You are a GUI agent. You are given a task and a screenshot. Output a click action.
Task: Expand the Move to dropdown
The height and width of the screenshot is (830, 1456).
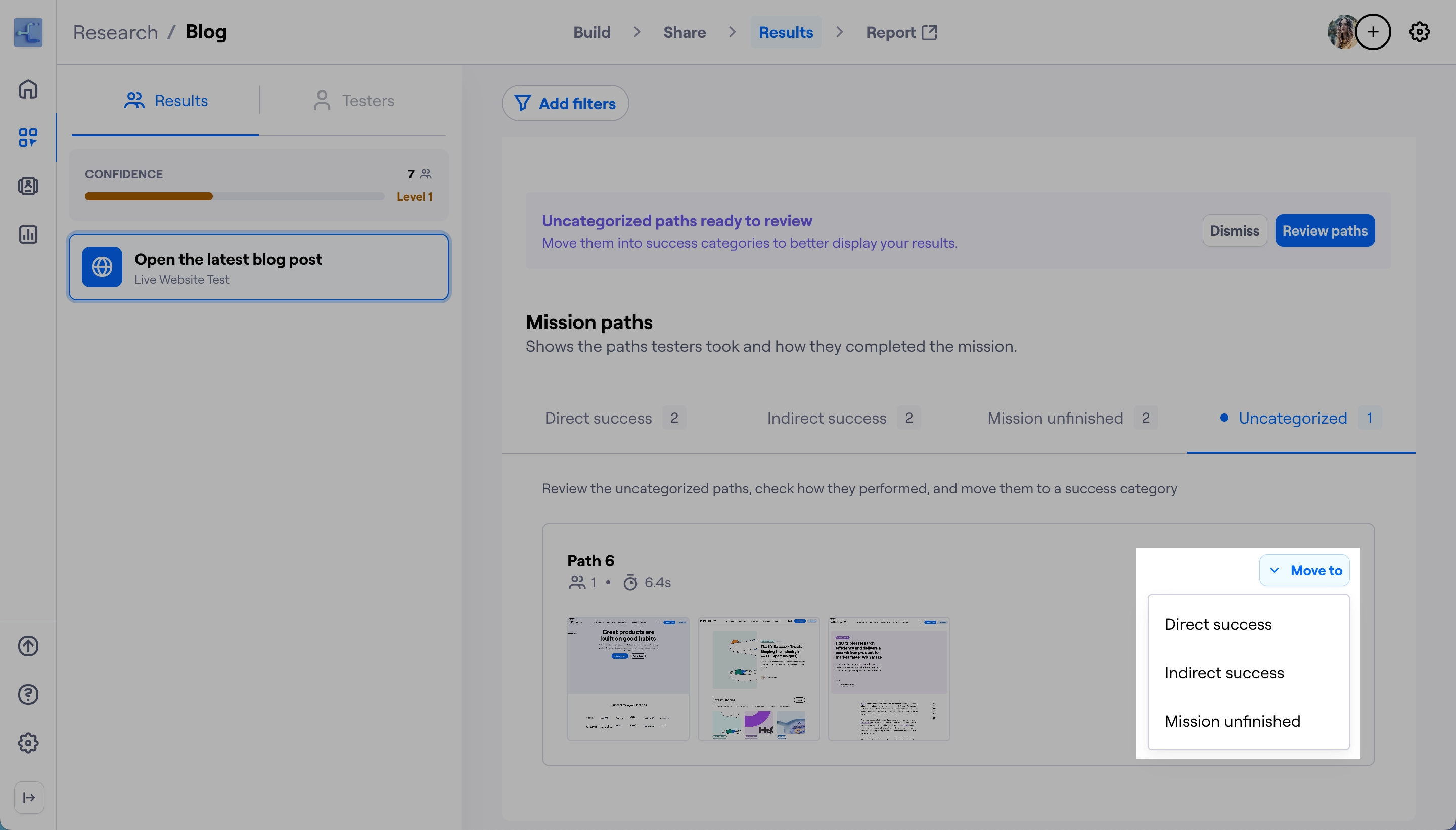[x=1304, y=570]
